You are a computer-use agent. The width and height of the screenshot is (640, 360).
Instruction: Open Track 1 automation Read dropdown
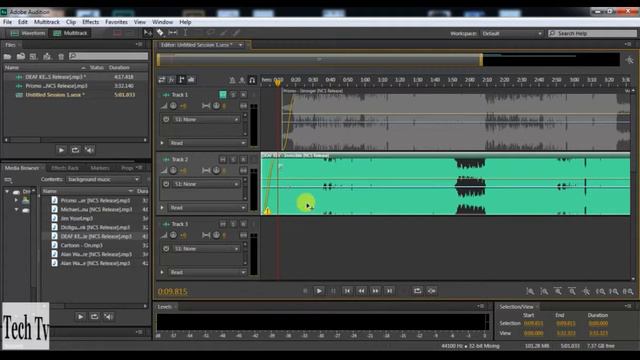[208, 143]
